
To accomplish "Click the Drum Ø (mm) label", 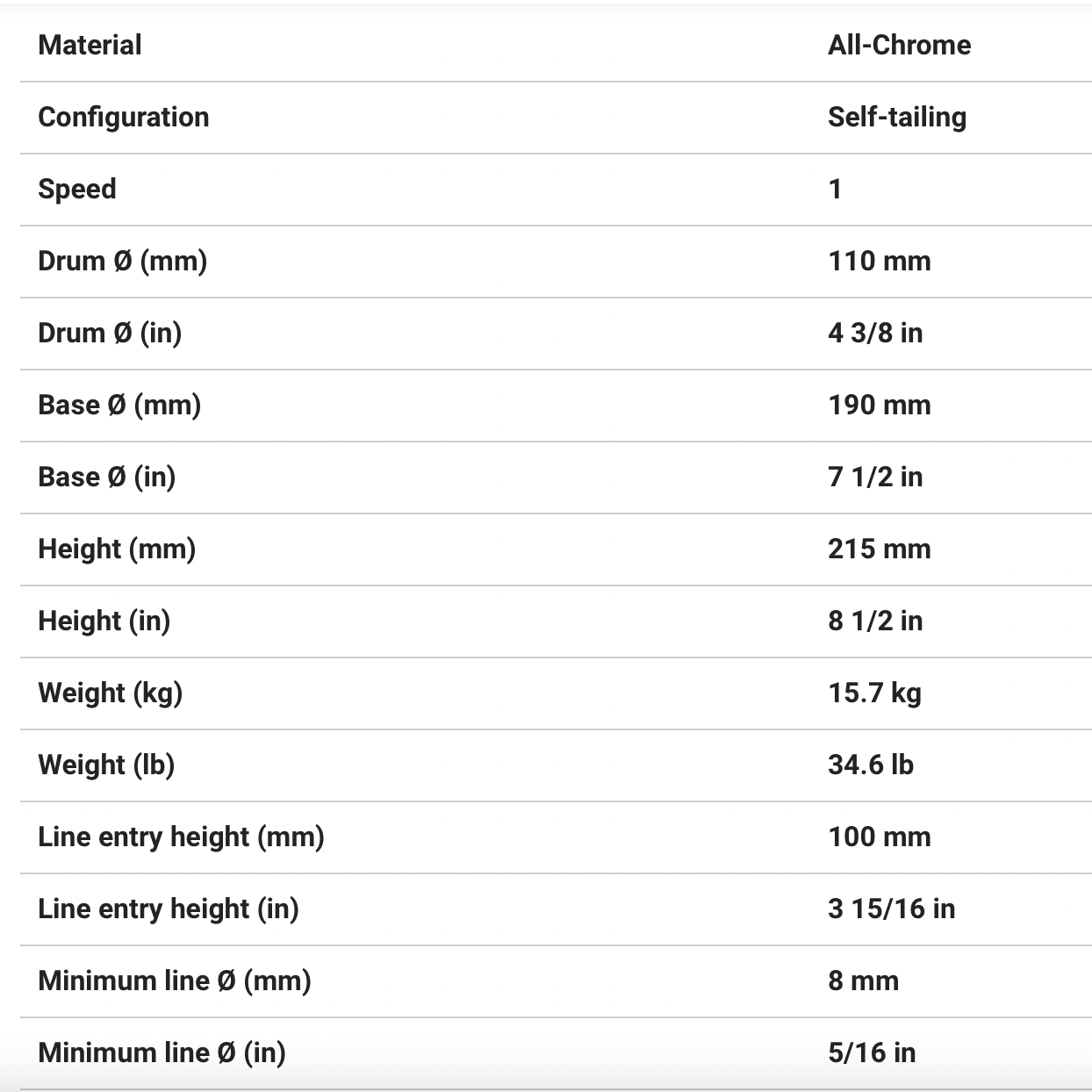I will click(122, 261).
